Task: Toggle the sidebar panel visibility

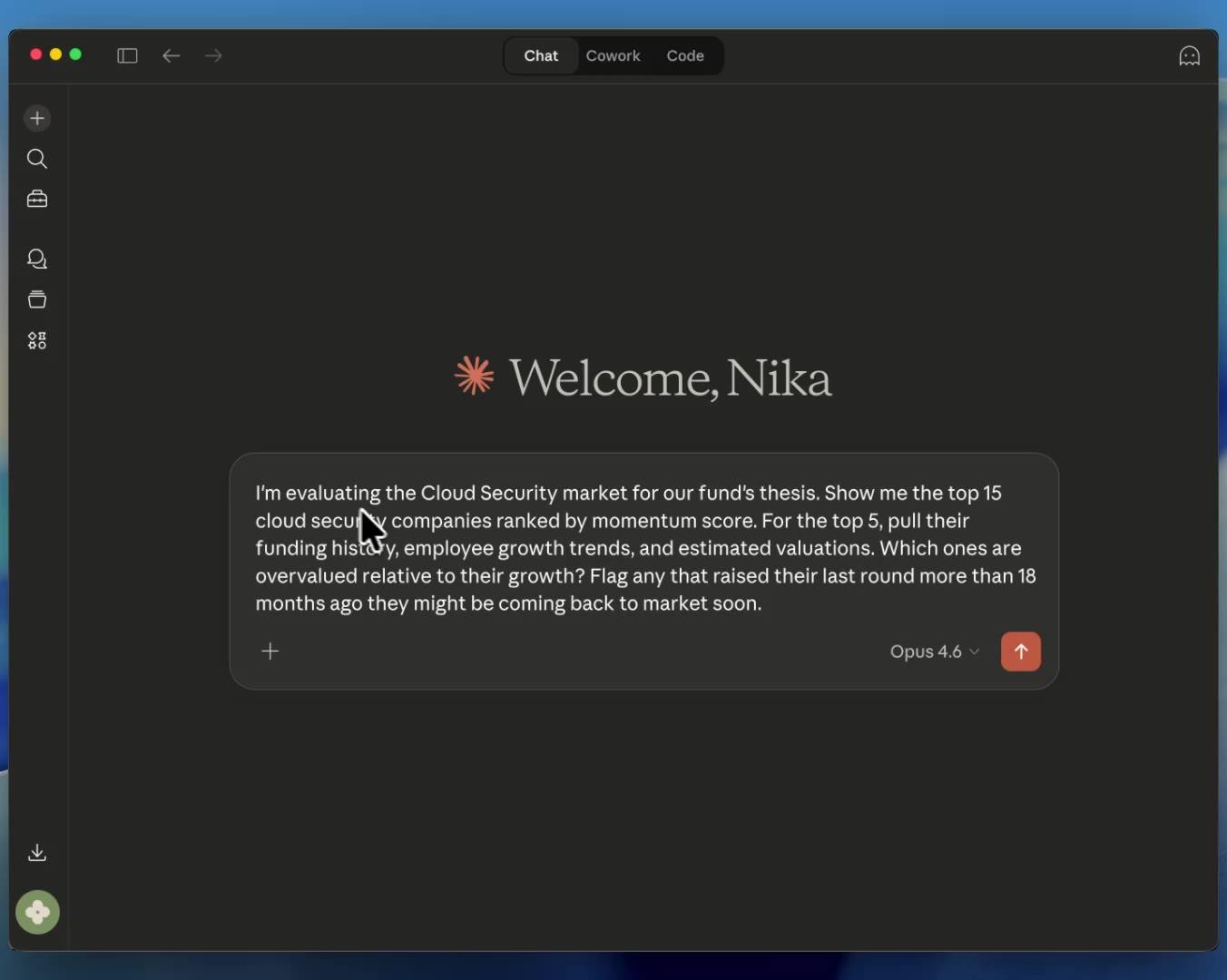Action: click(127, 56)
